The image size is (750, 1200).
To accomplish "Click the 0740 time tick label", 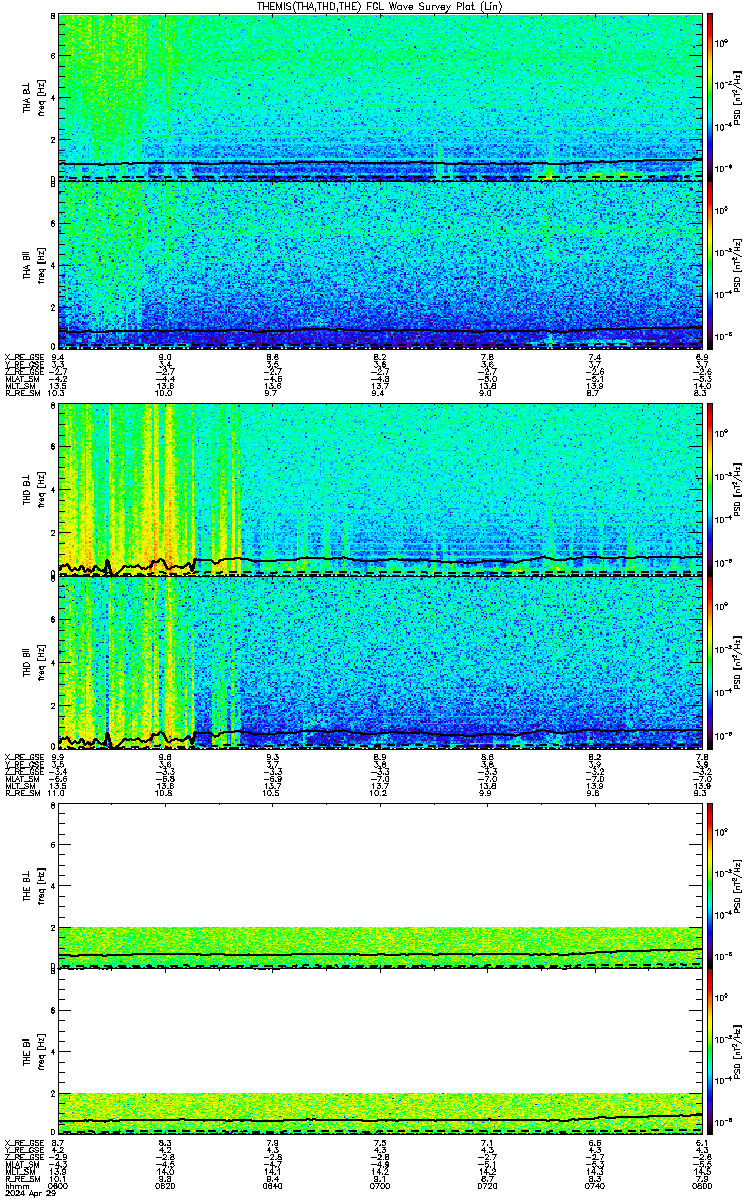I will pyautogui.click(x=595, y=1186).
